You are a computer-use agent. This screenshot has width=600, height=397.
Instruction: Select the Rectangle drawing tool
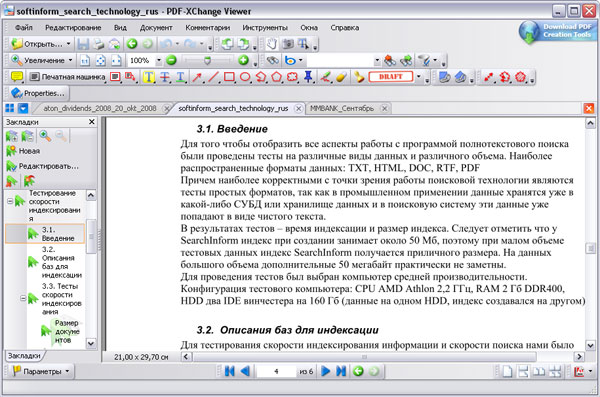229,77
